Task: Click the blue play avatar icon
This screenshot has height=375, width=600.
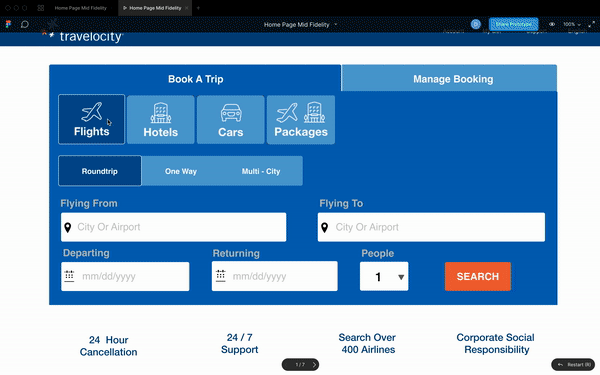Action: click(476, 24)
